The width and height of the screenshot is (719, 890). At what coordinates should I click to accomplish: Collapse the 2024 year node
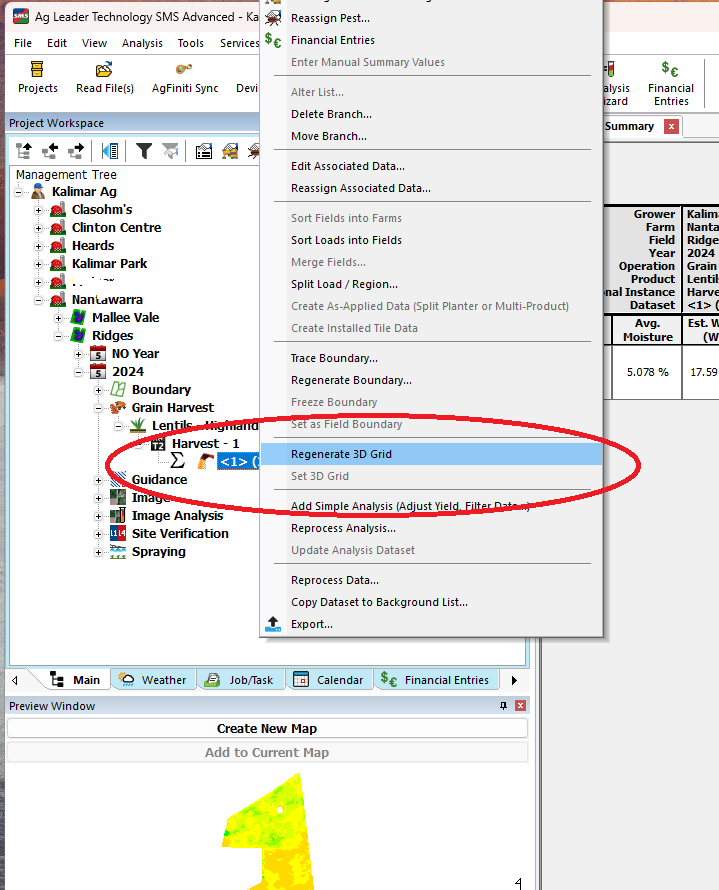click(78, 372)
